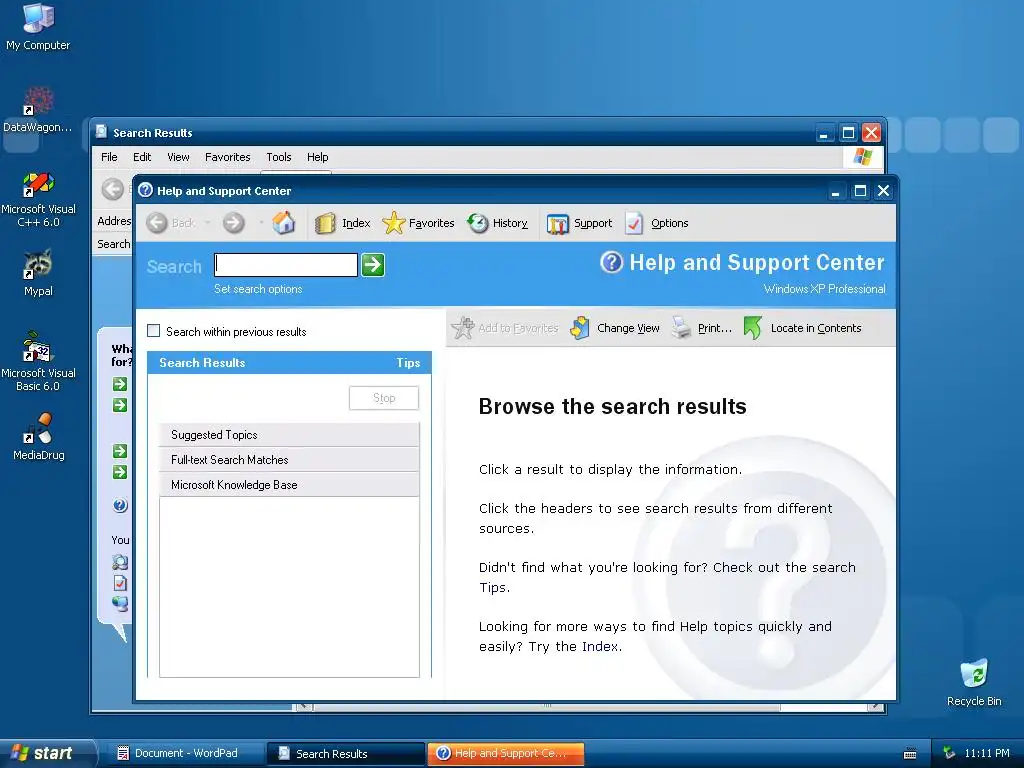Open Favorites menu in Search Results window
This screenshot has width=1024, height=768.
pos(227,157)
